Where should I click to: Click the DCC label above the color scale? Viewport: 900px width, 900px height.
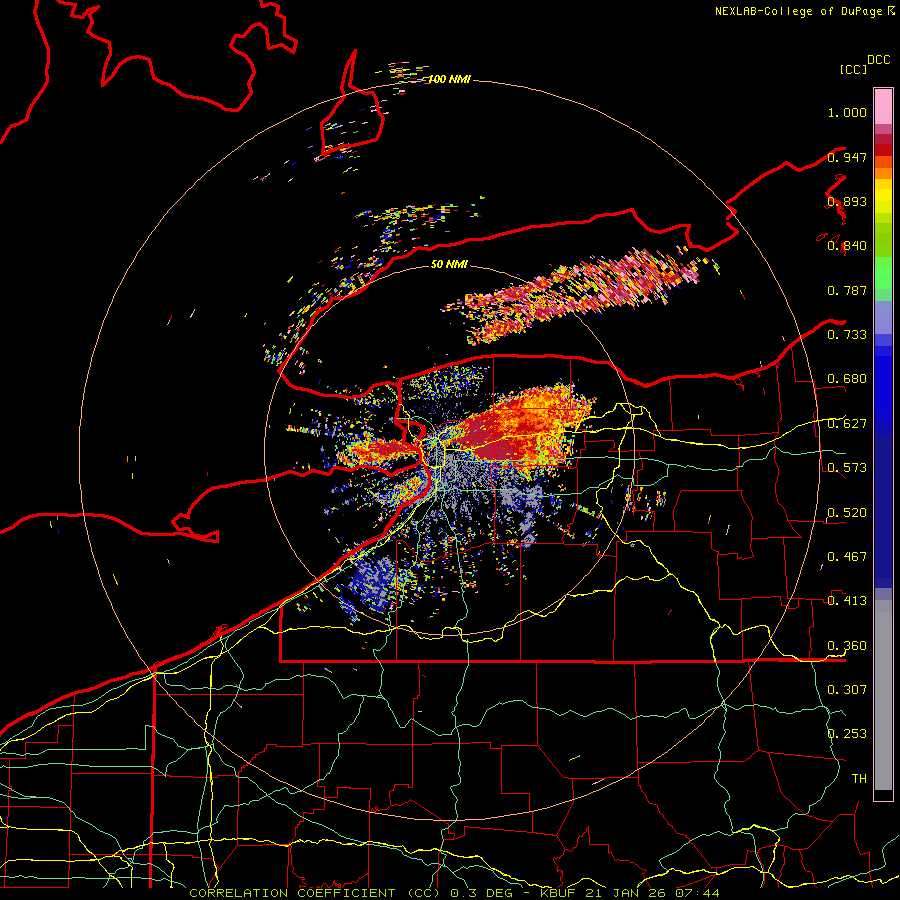pyautogui.click(x=878, y=60)
